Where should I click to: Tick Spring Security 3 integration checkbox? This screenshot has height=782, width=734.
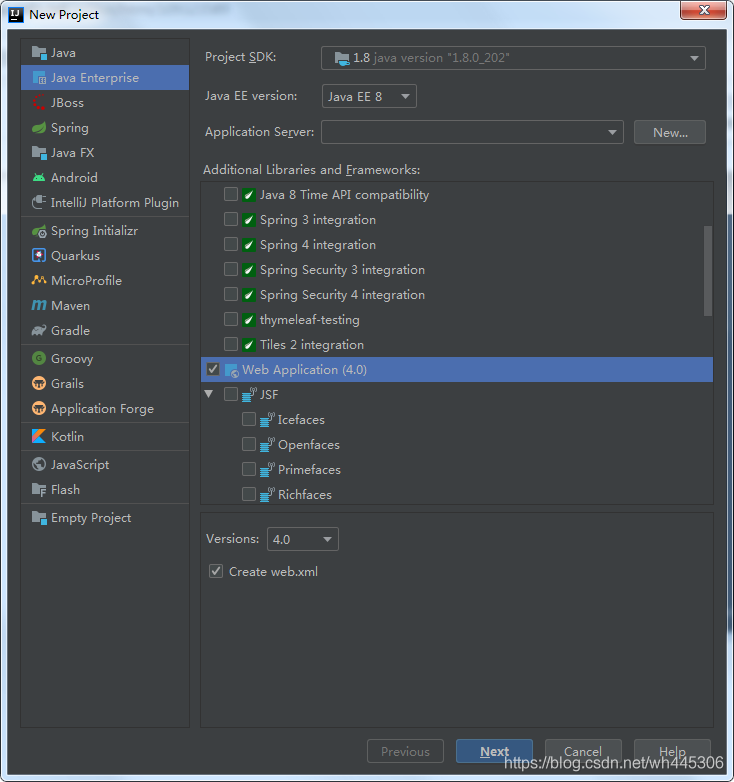[231, 269]
